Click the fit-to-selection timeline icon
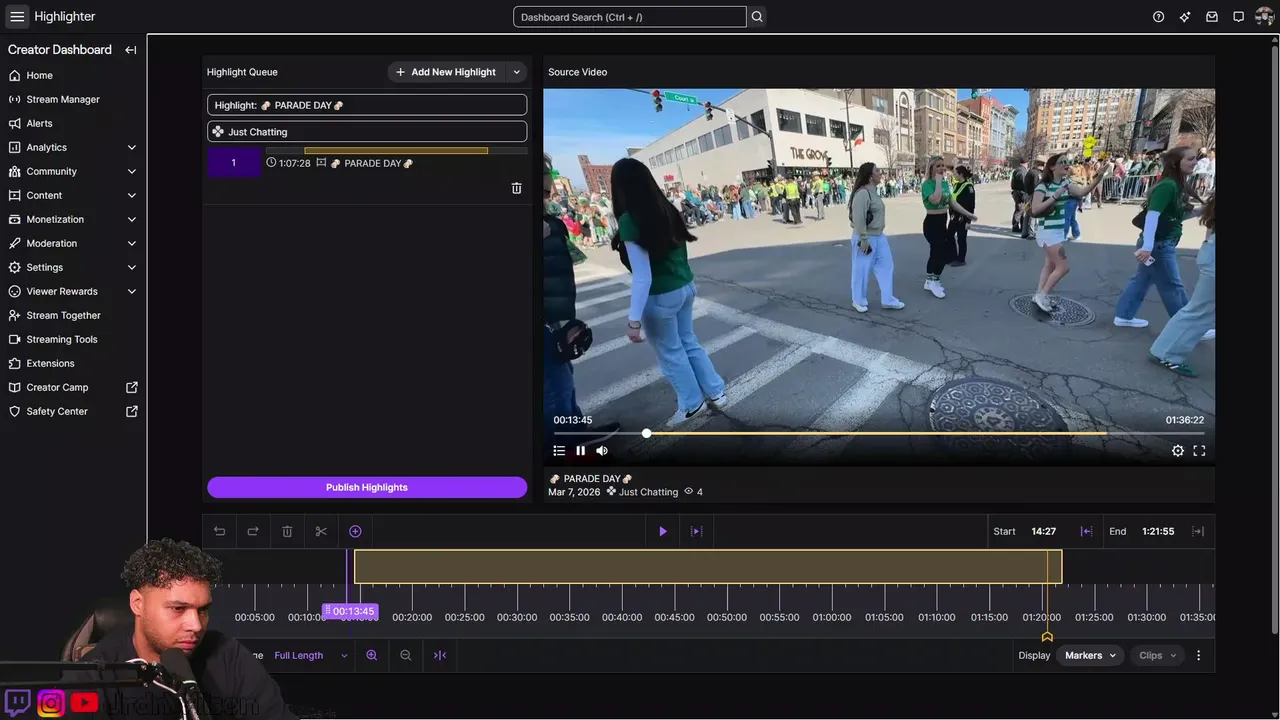Screen dimensions: 1280x720 (440, 655)
